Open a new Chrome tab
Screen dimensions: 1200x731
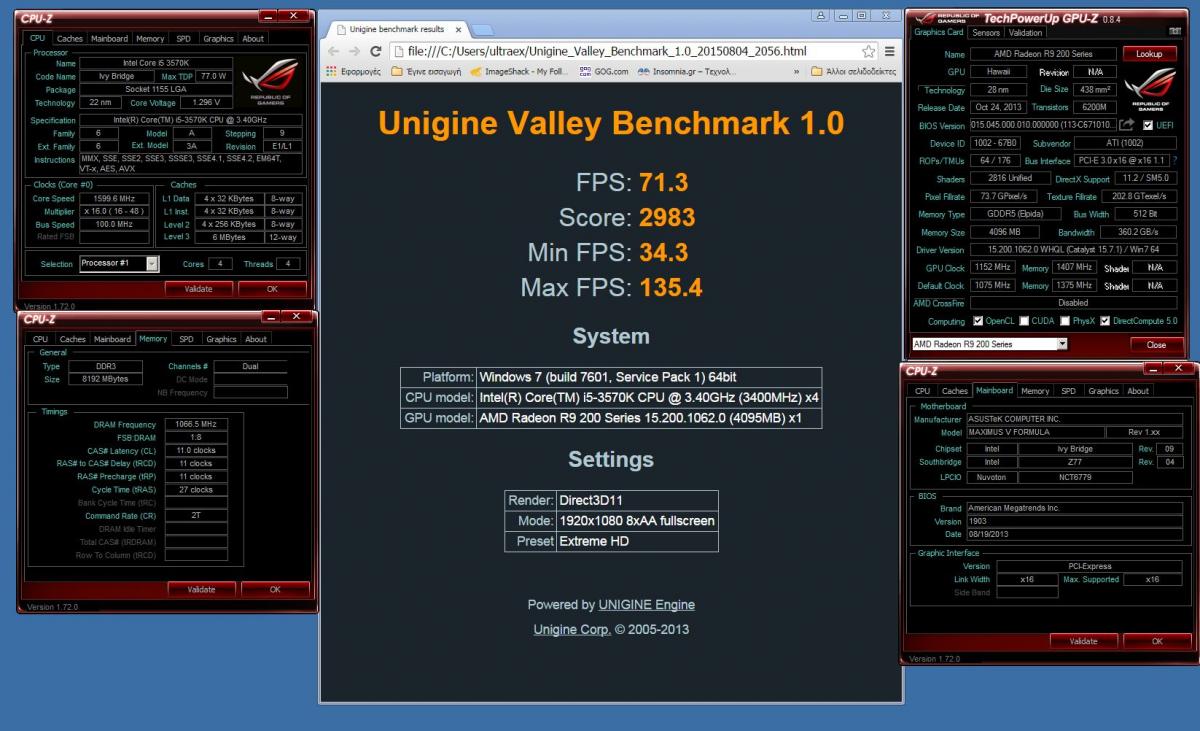482,30
